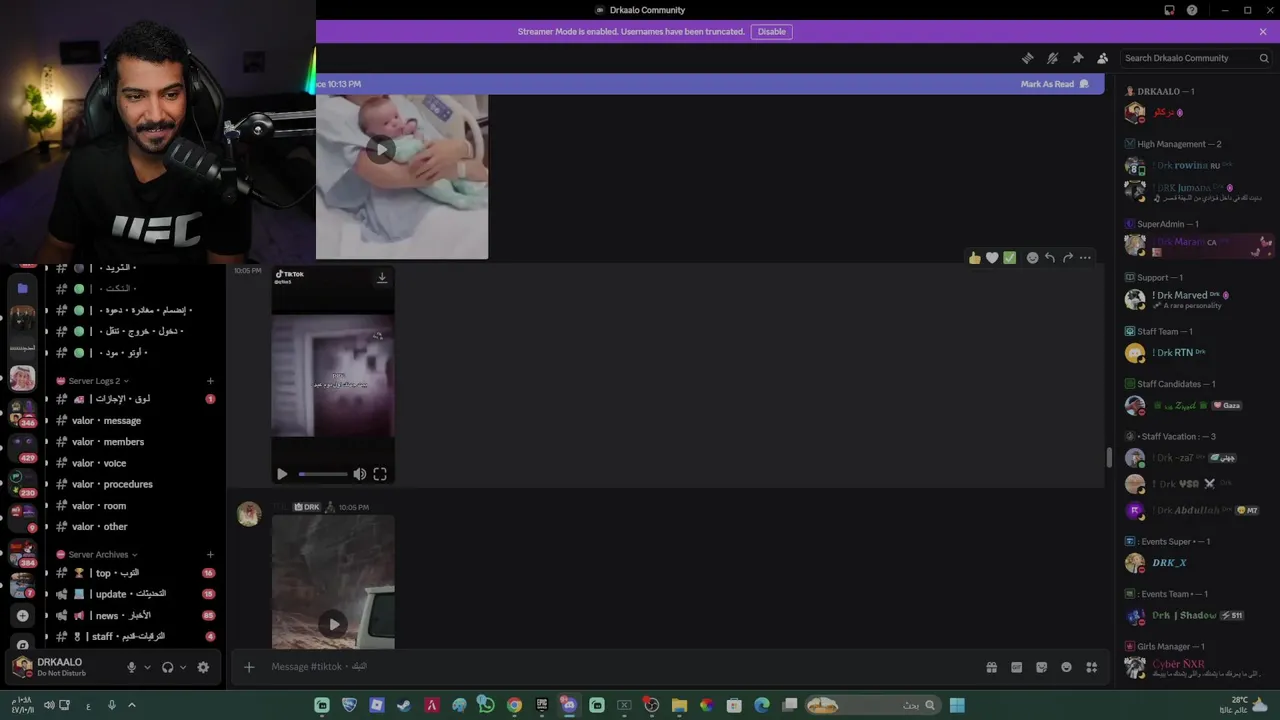
Task: Open User Settings gear
Action: [203, 667]
